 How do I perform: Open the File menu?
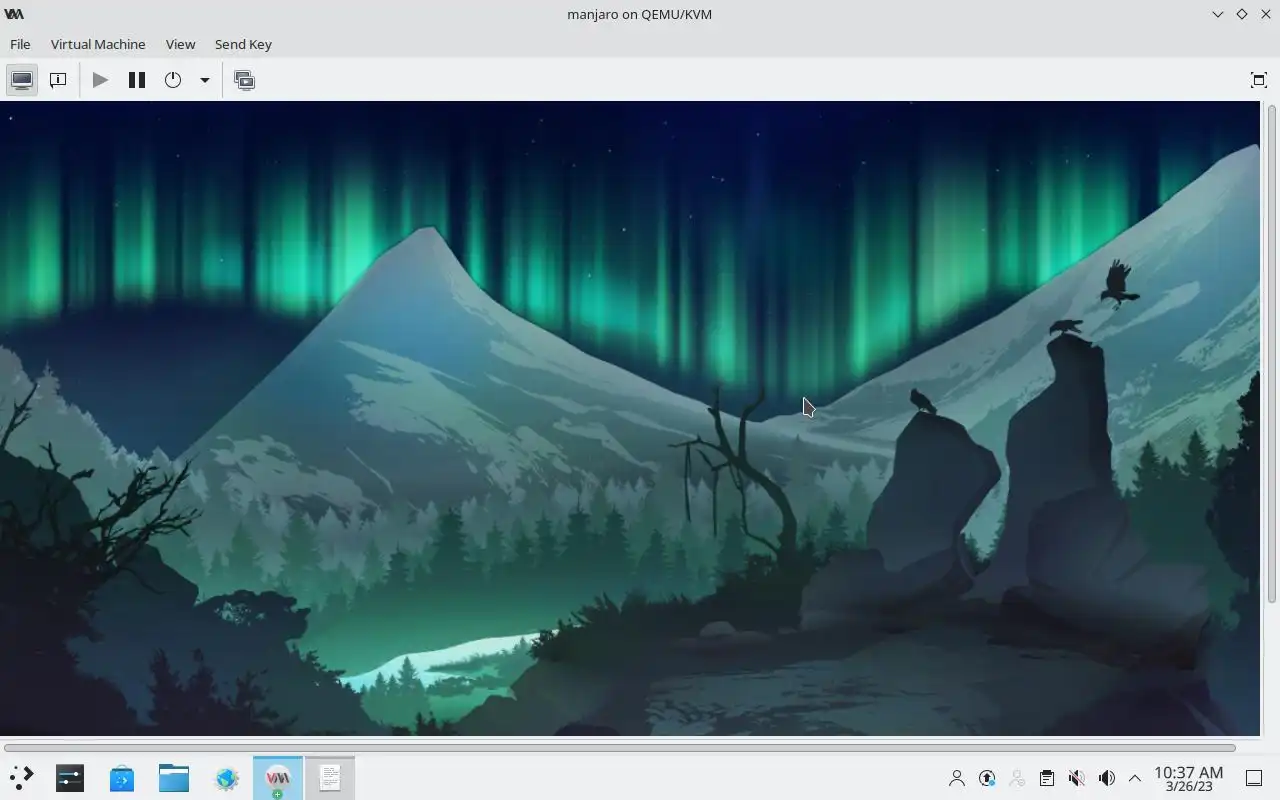(x=20, y=44)
